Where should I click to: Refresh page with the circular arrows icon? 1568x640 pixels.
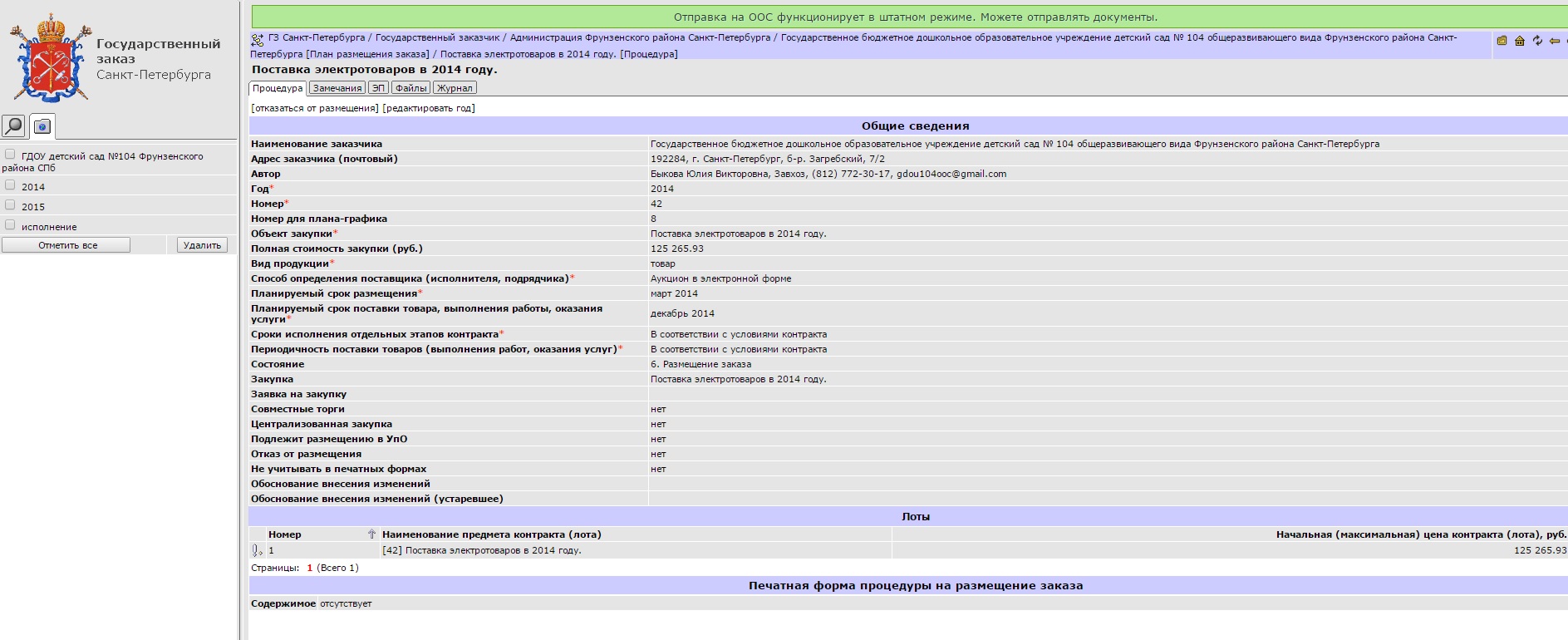(1537, 41)
